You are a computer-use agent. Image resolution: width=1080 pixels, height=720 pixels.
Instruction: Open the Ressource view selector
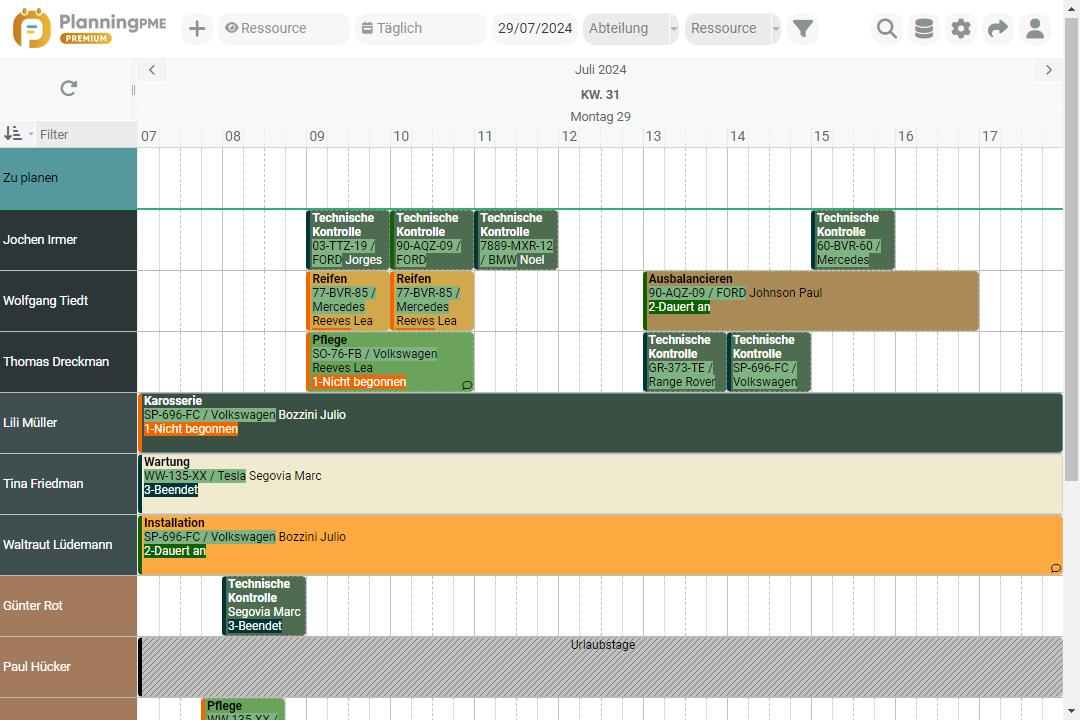[284, 29]
